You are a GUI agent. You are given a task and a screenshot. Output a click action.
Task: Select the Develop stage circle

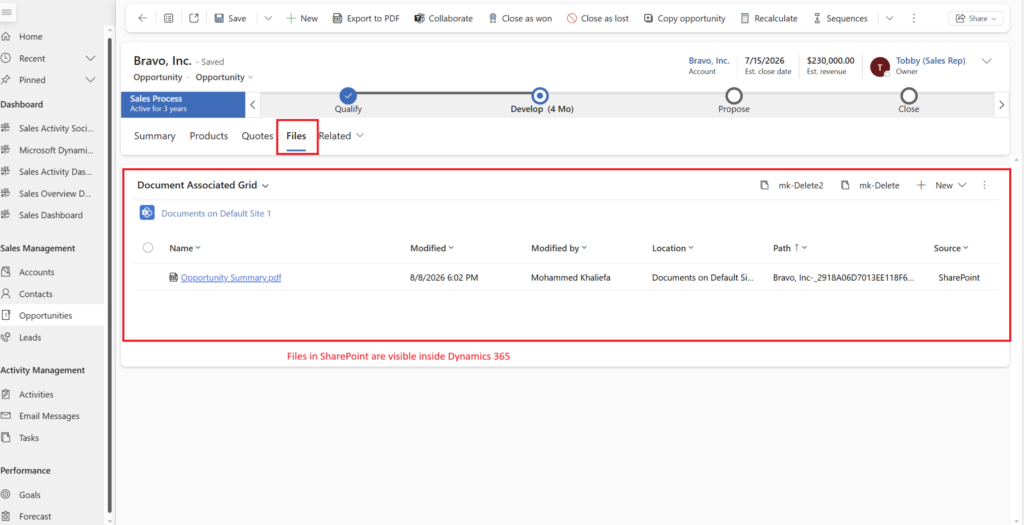(539, 96)
